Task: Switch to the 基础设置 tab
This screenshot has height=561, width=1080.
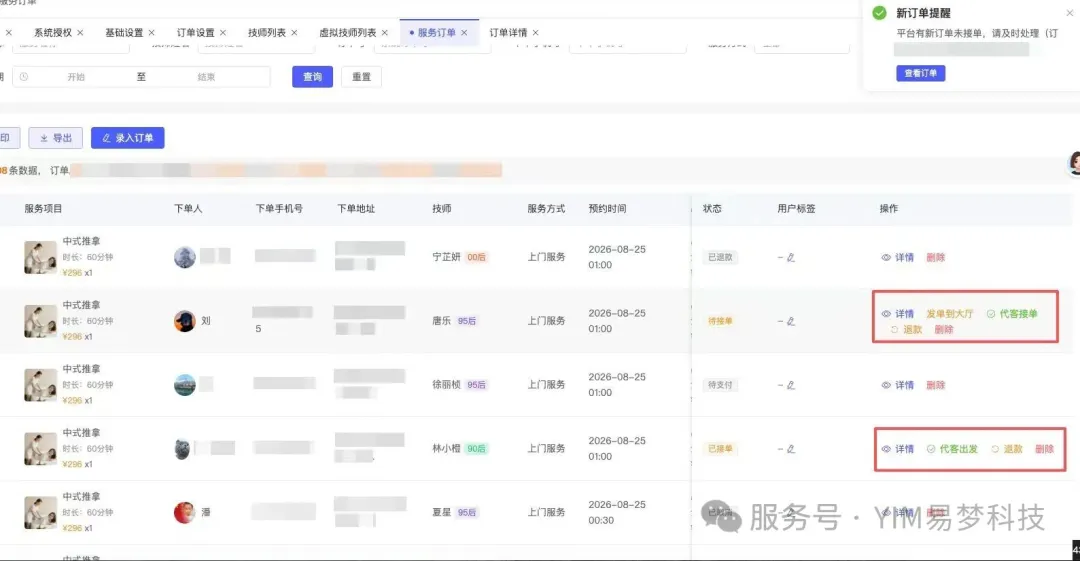Action: pos(124,32)
